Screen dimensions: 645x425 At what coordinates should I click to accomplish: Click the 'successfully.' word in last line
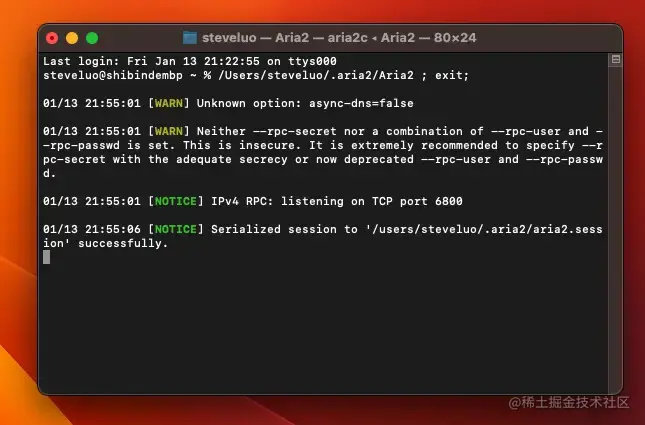(x=123, y=243)
